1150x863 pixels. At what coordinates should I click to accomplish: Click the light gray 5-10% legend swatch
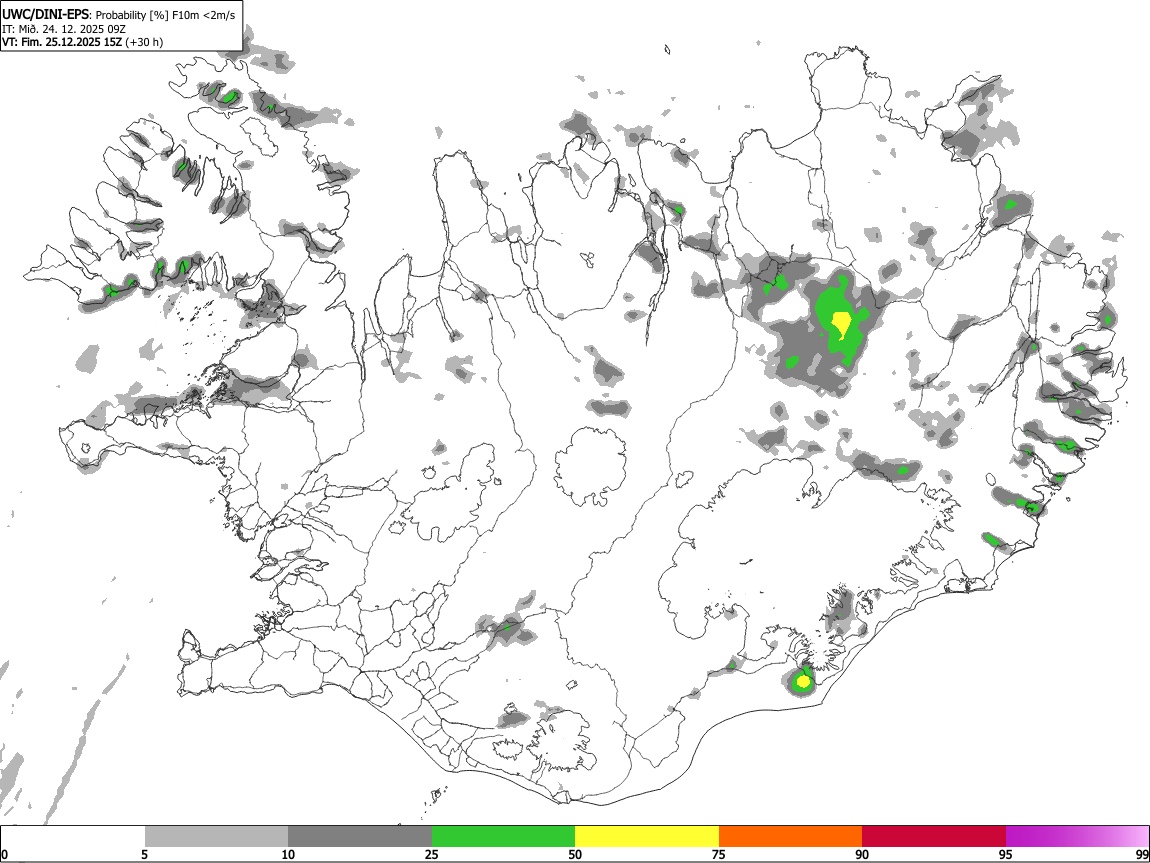pyautogui.click(x=216, y=837)
